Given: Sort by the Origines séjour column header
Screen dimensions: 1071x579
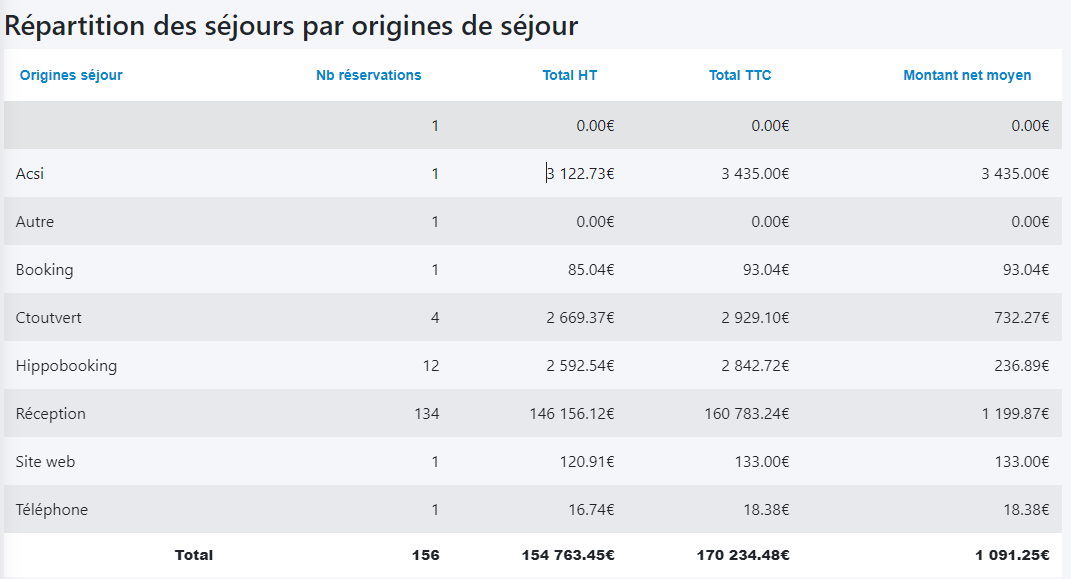Looking at the screenshot, I should tap(71, 75).
